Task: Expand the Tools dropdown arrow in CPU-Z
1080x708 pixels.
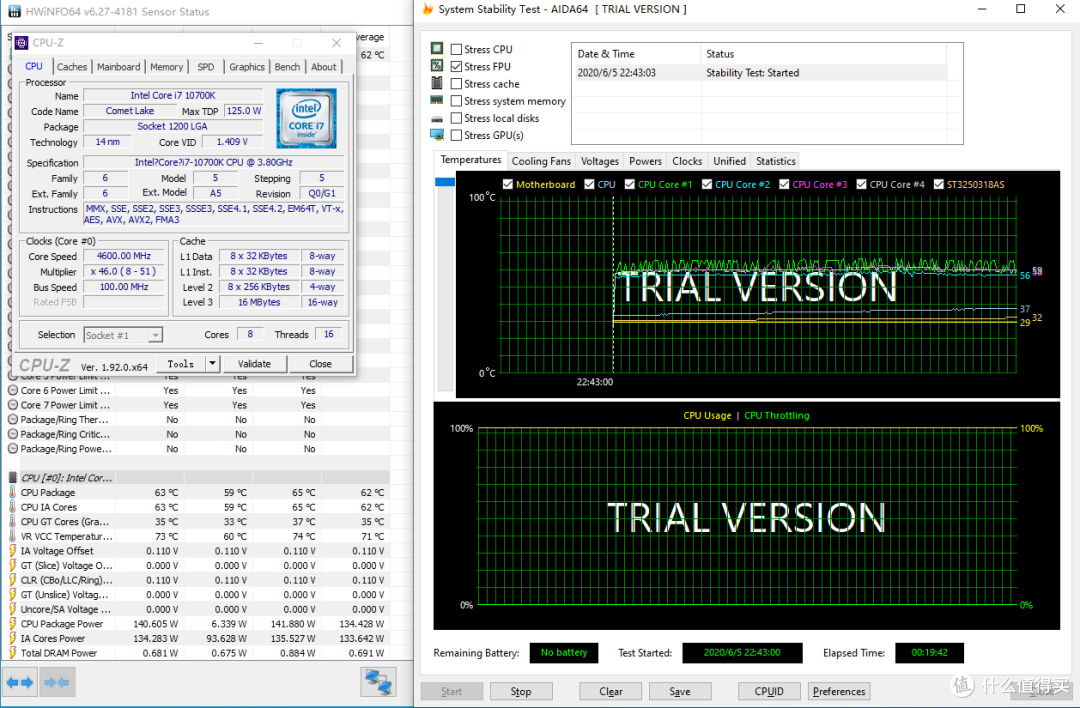Action: coord(212,364)
